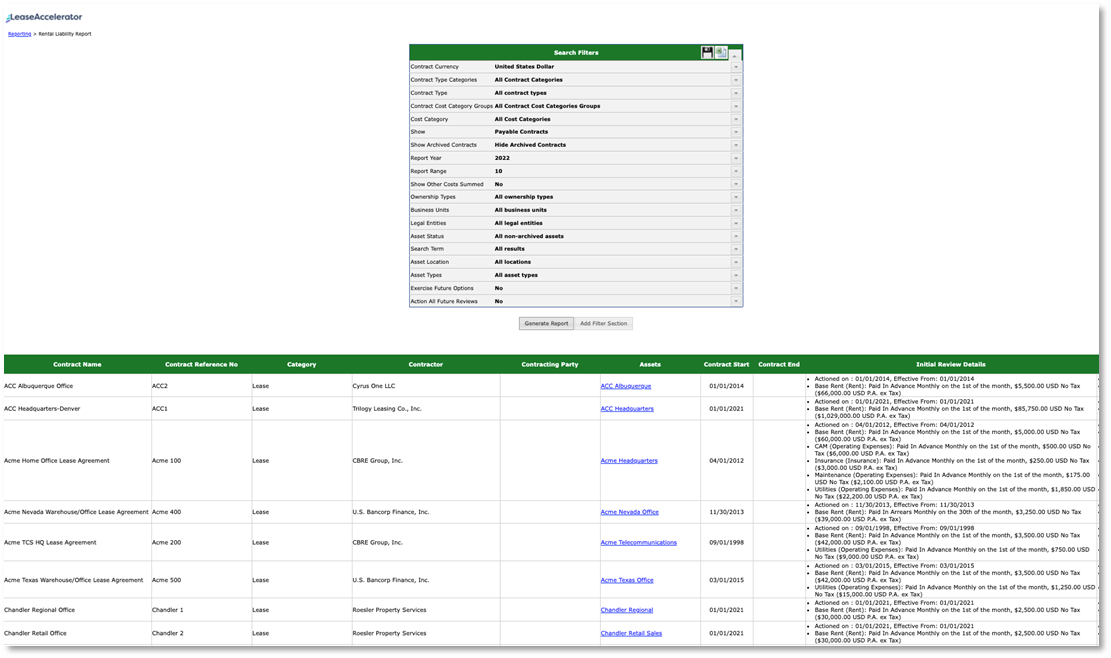Click the Acme 400 reference number
Viewport: 1111px width, 658px height.
click(167, 512)
